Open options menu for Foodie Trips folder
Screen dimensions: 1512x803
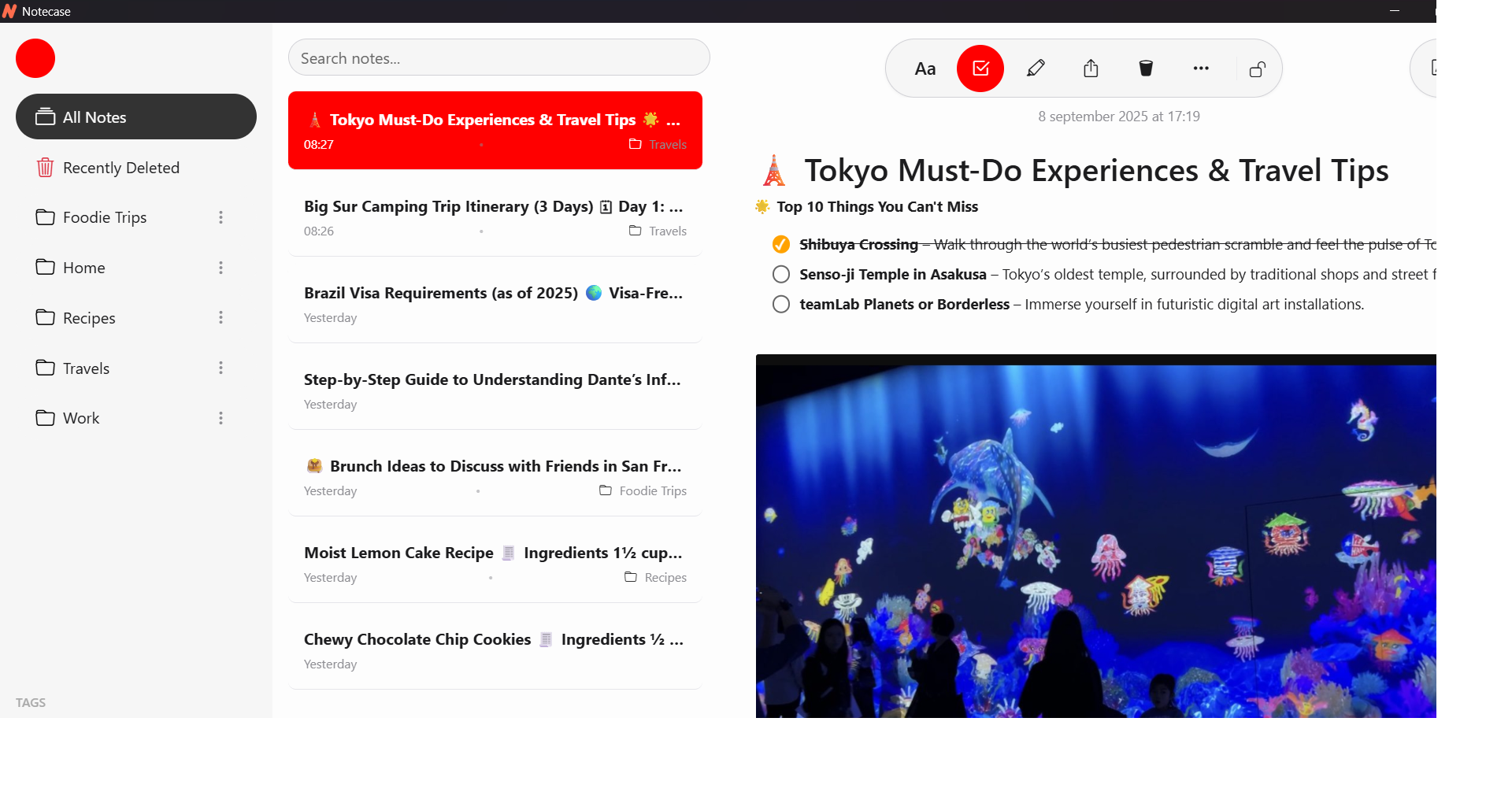[221, 217]
